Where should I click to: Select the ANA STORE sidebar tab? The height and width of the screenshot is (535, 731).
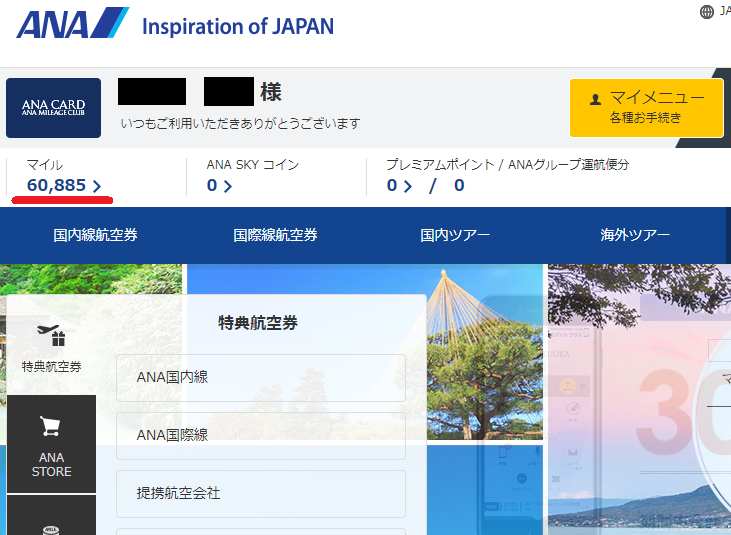(51, 444)
